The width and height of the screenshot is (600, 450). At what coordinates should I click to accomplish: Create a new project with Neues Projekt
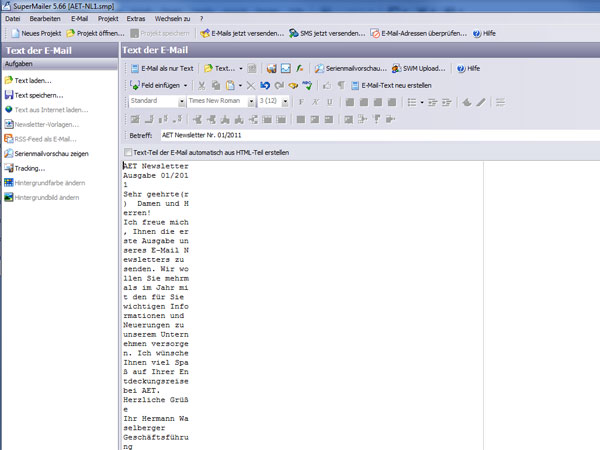(36, 33)
